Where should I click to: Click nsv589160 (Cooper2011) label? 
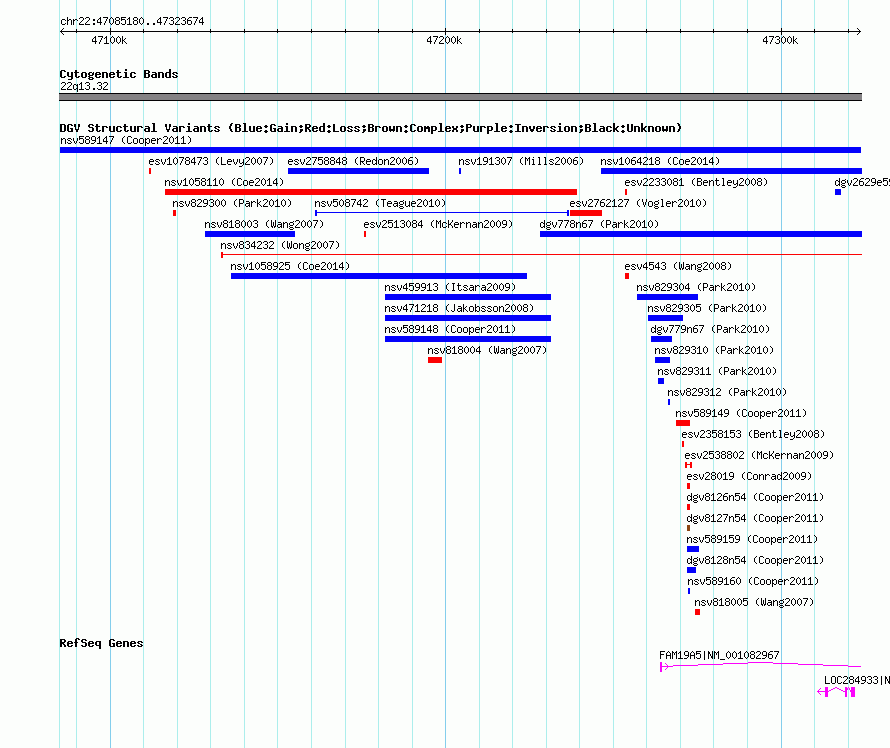pyautogui.click(x=753, y=581)
